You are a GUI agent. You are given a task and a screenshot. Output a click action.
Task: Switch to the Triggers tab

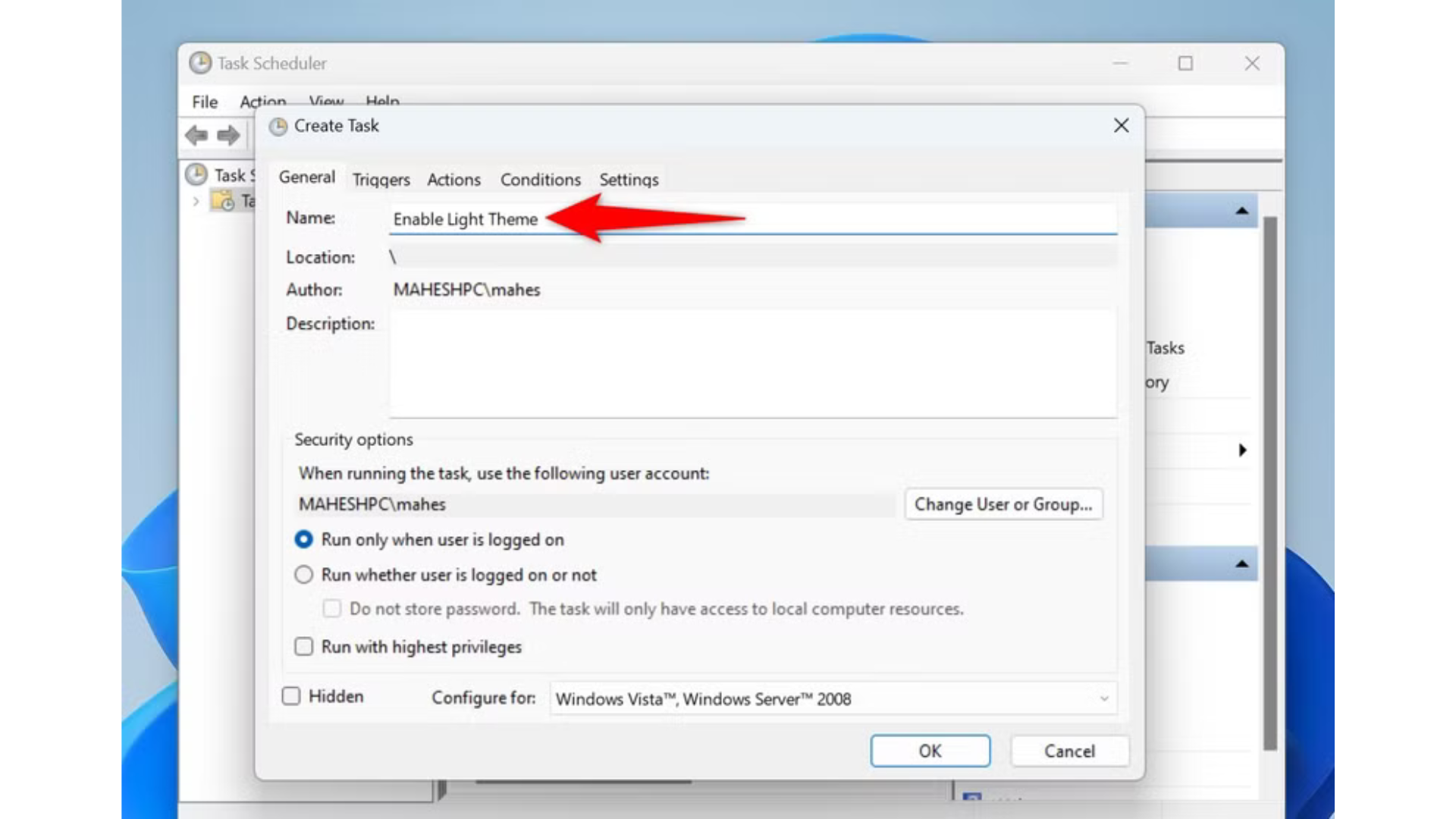click(381, 180)
